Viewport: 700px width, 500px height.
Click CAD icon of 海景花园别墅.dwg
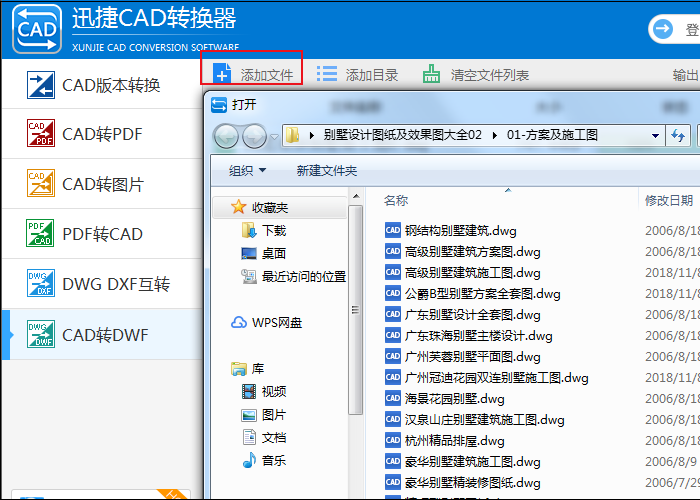[392, 398]
